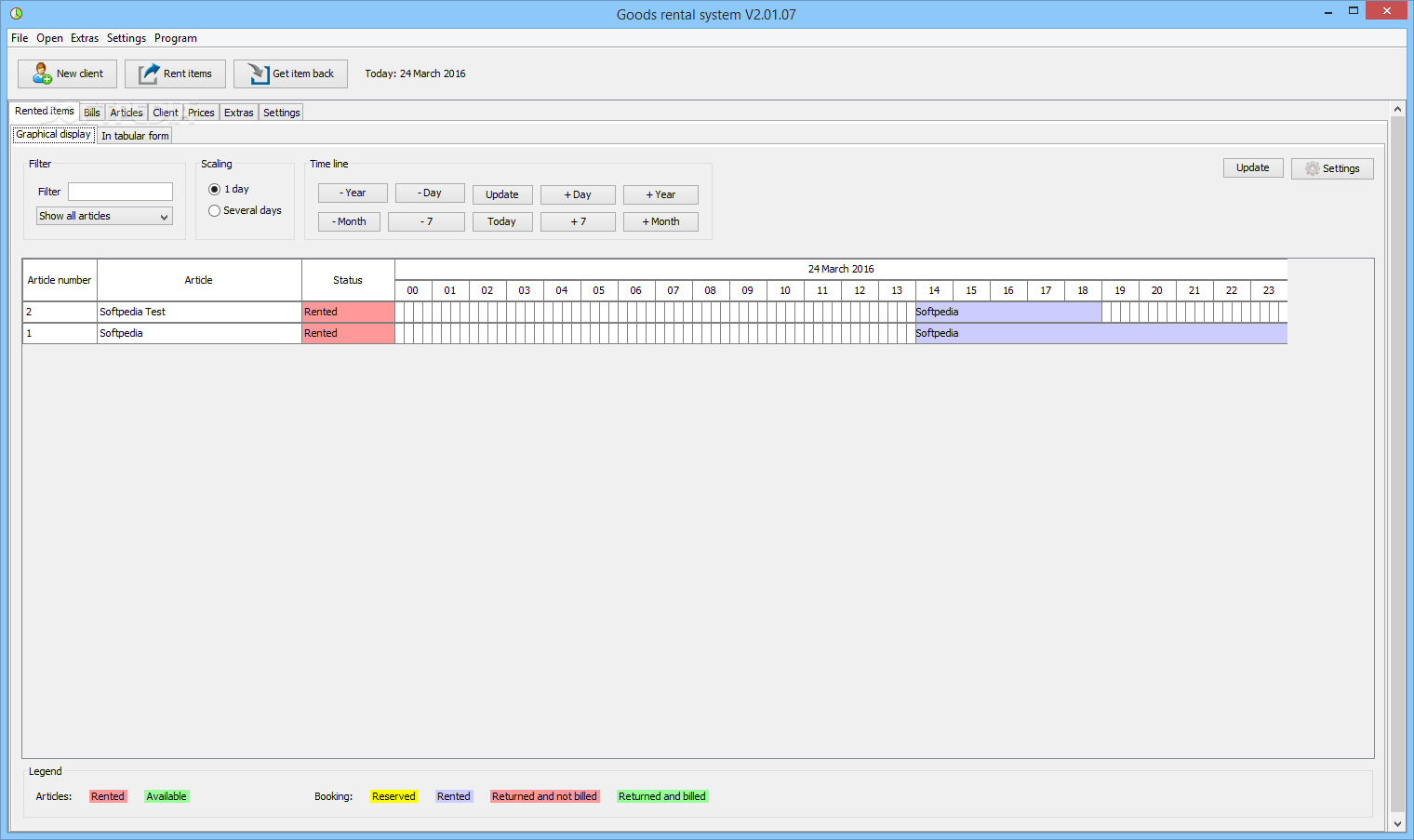1414x840 pixels.
Task: Click the + Day timeline button
Action: (578, 194)
